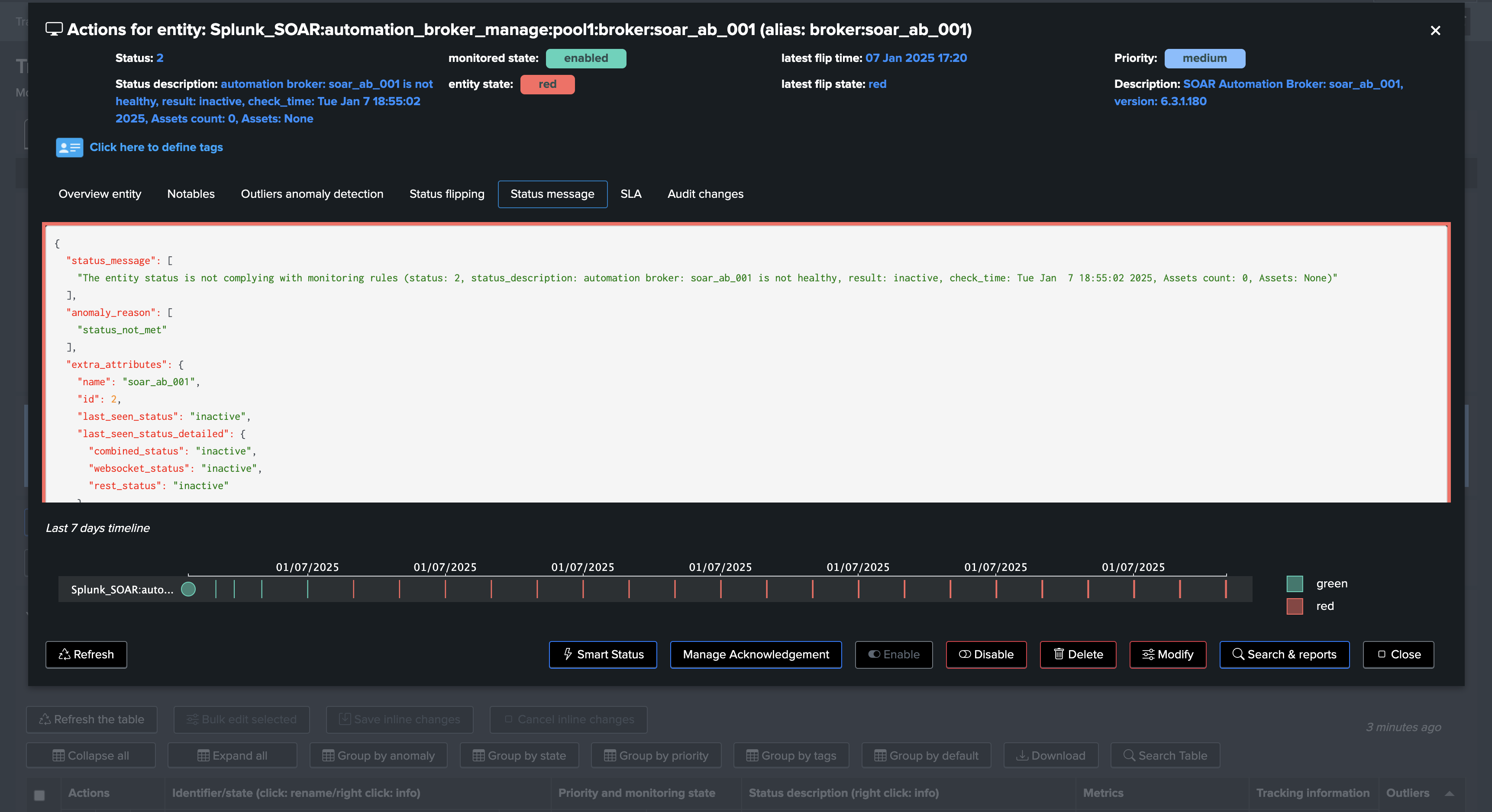Click the 'Refresh the table' button in background
Image resolution: width=1492 pixels, height=812 pixels.
pyautogui.click(x=91, y=719)
